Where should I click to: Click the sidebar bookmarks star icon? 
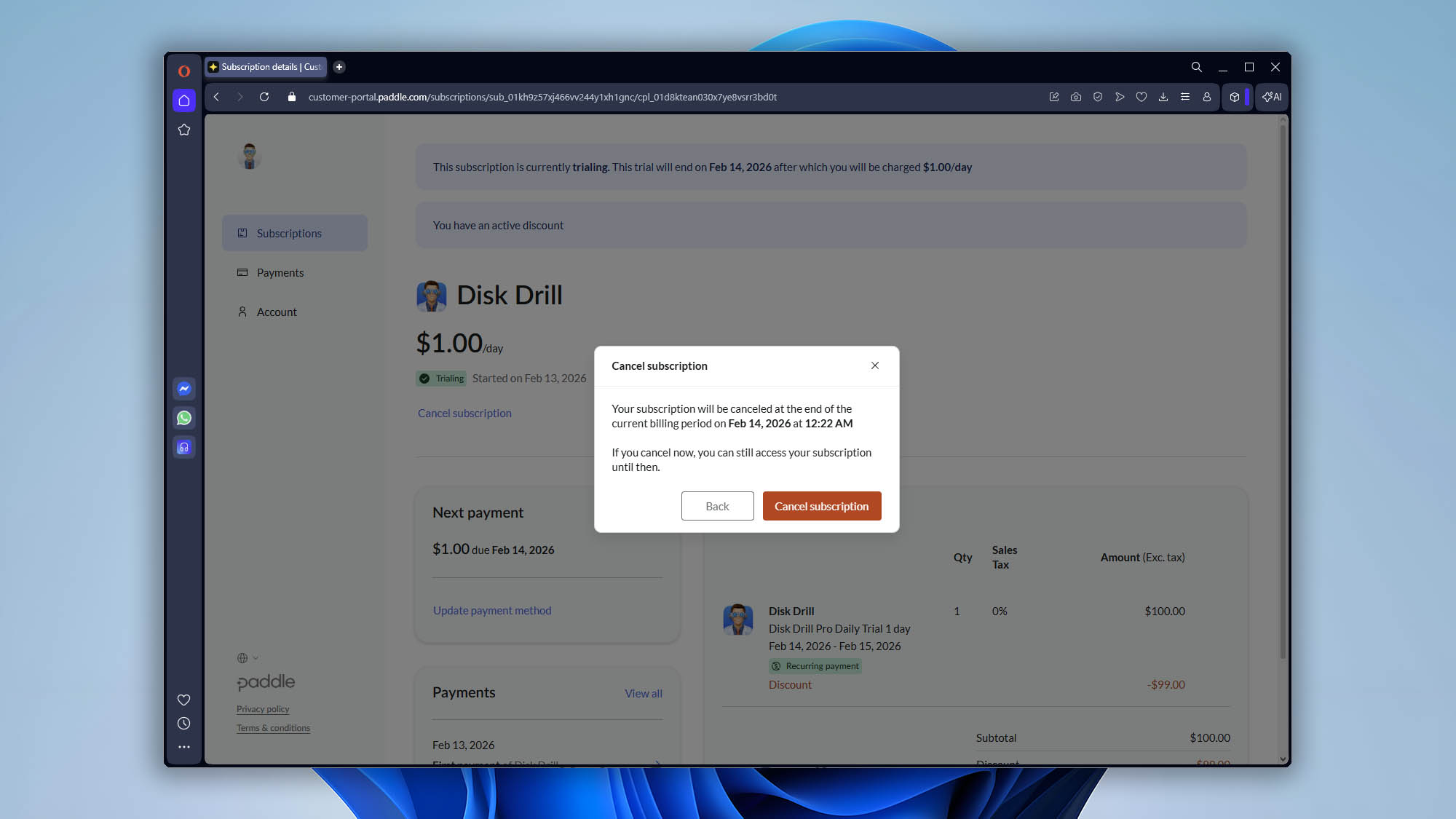pyautogui.click(x=184, y=130)
